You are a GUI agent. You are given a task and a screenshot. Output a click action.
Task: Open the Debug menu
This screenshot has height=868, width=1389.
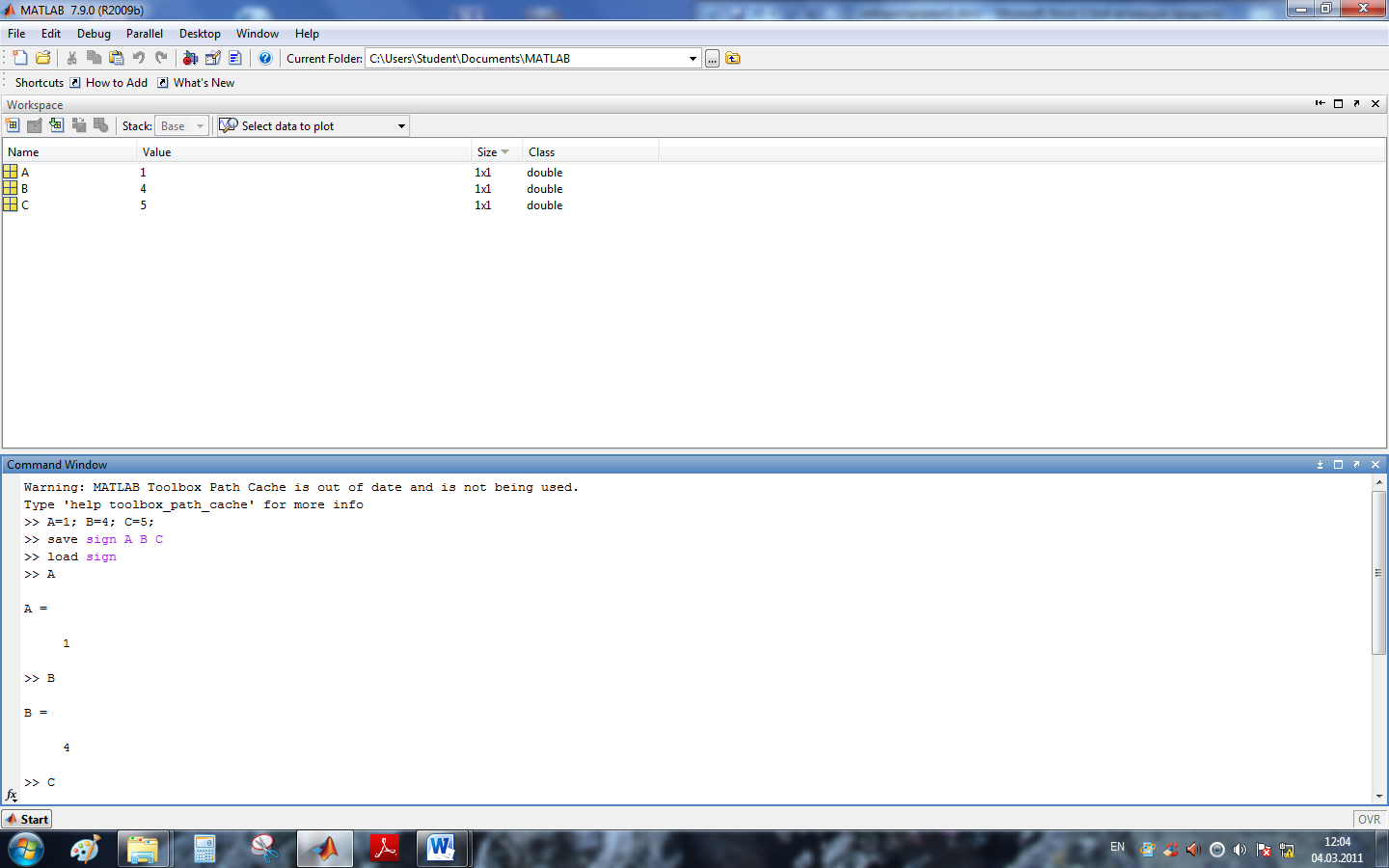94,34
